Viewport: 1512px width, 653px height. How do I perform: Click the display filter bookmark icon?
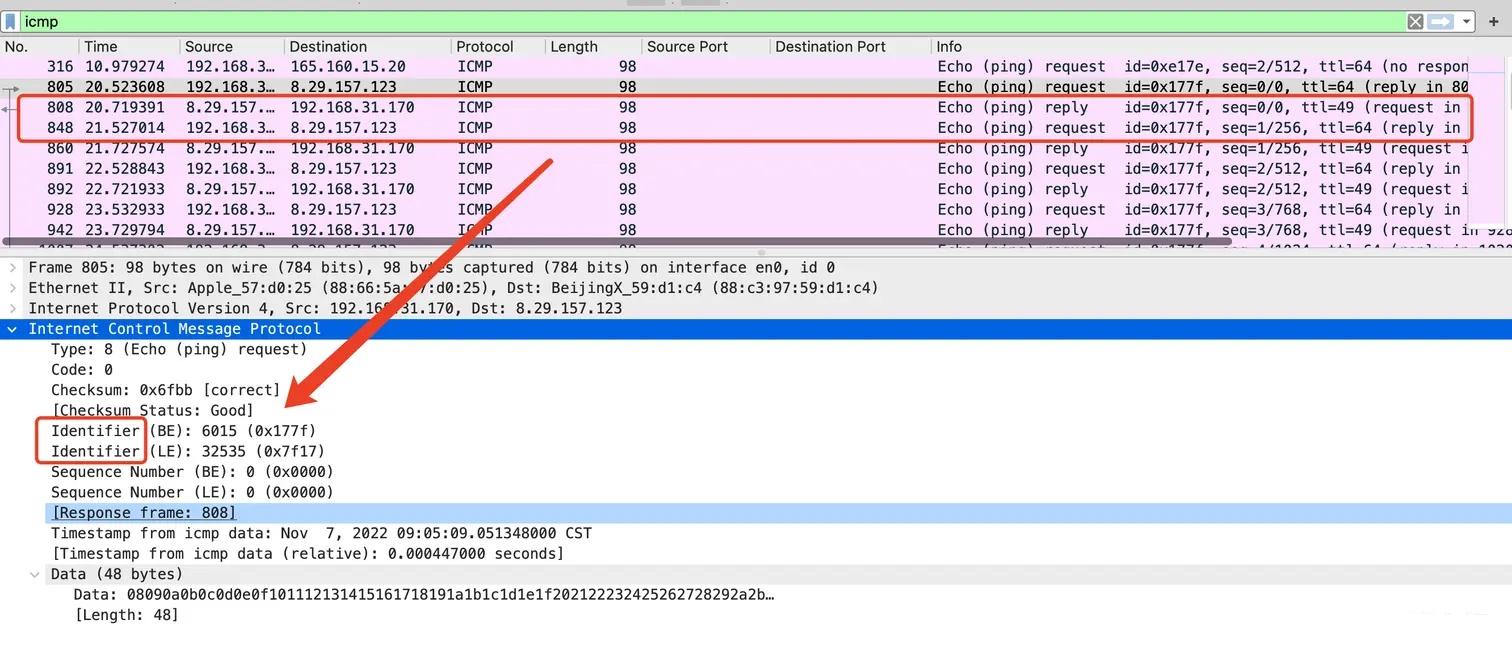(x=11, y=21)
